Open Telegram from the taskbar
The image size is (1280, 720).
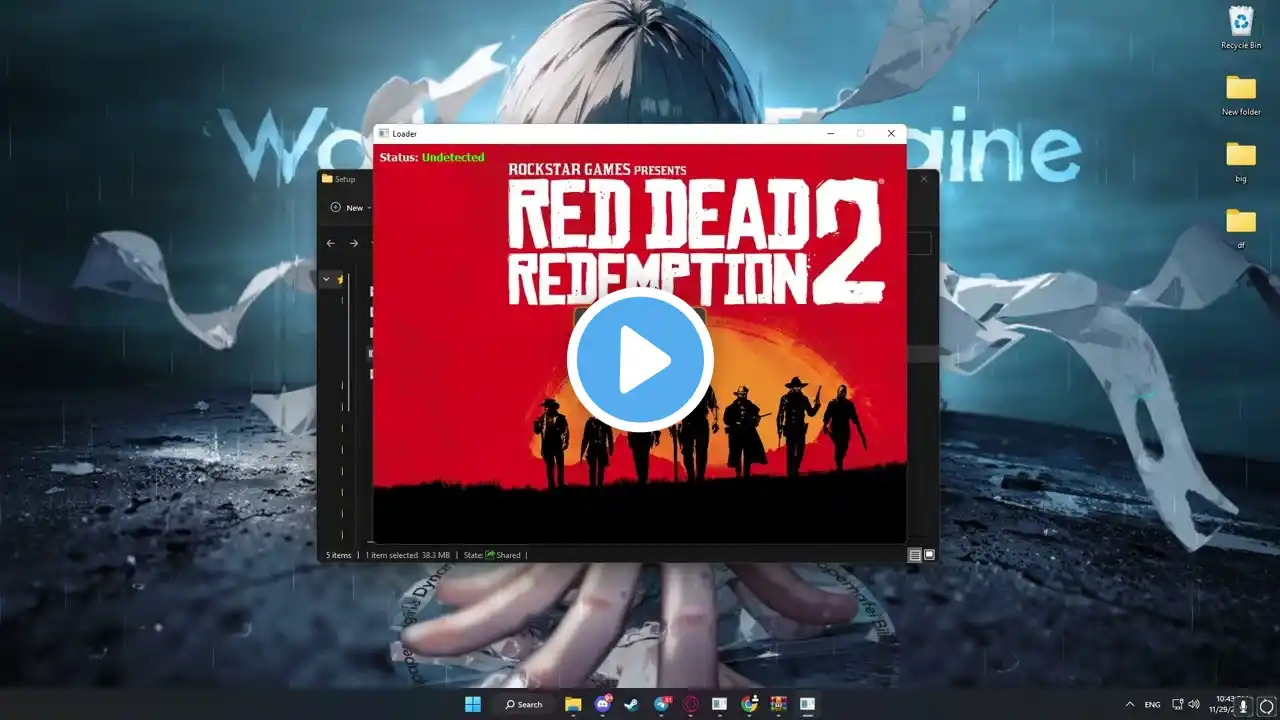(x=662, y=704)
